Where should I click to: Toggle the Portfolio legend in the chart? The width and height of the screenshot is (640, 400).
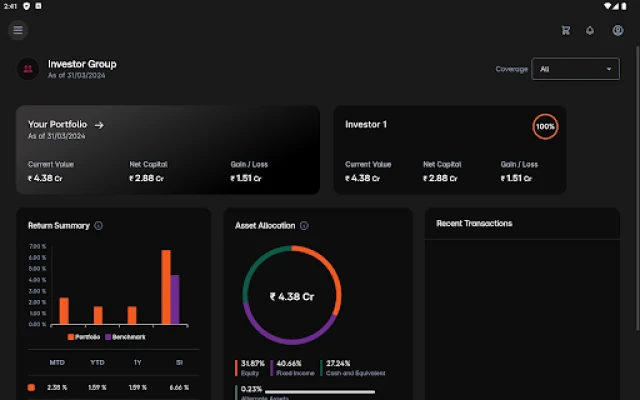[86, 337]
